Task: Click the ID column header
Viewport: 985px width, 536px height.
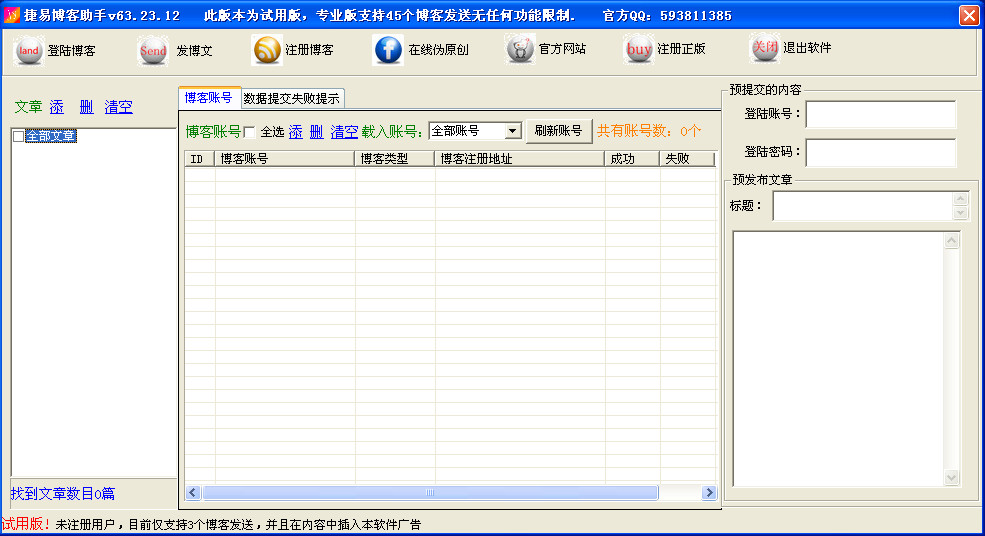Action: pos(200,159)
